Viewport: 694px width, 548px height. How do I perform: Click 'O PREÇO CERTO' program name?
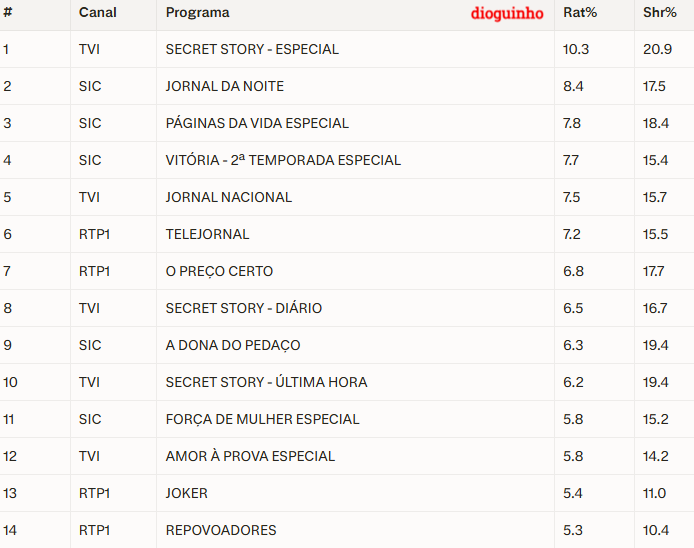219,271
